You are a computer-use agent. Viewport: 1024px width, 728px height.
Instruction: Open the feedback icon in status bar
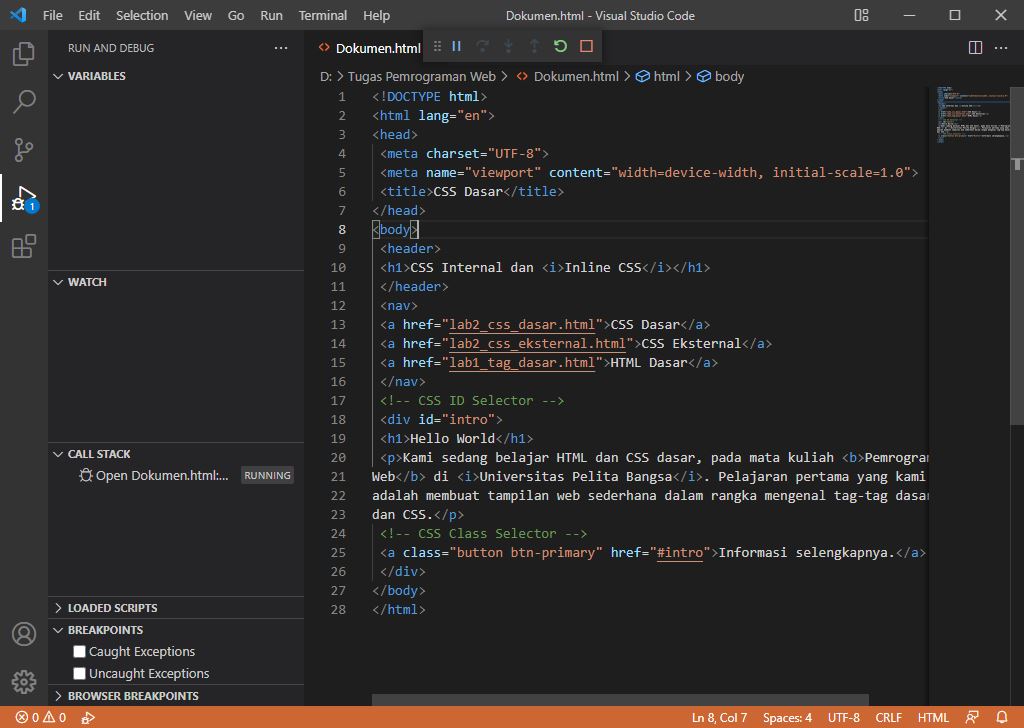tap(972, 718)
